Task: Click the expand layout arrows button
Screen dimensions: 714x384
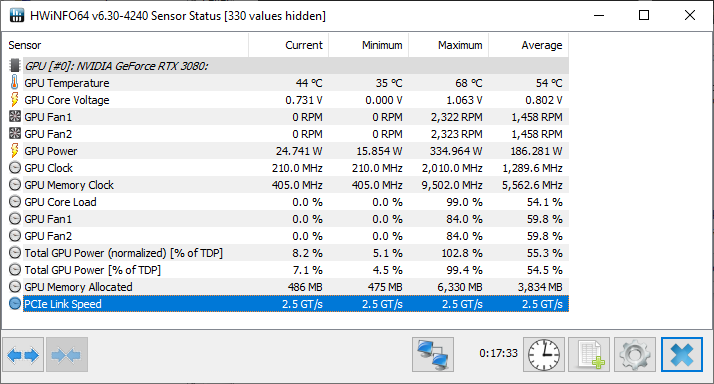Action: click(23, 354)
